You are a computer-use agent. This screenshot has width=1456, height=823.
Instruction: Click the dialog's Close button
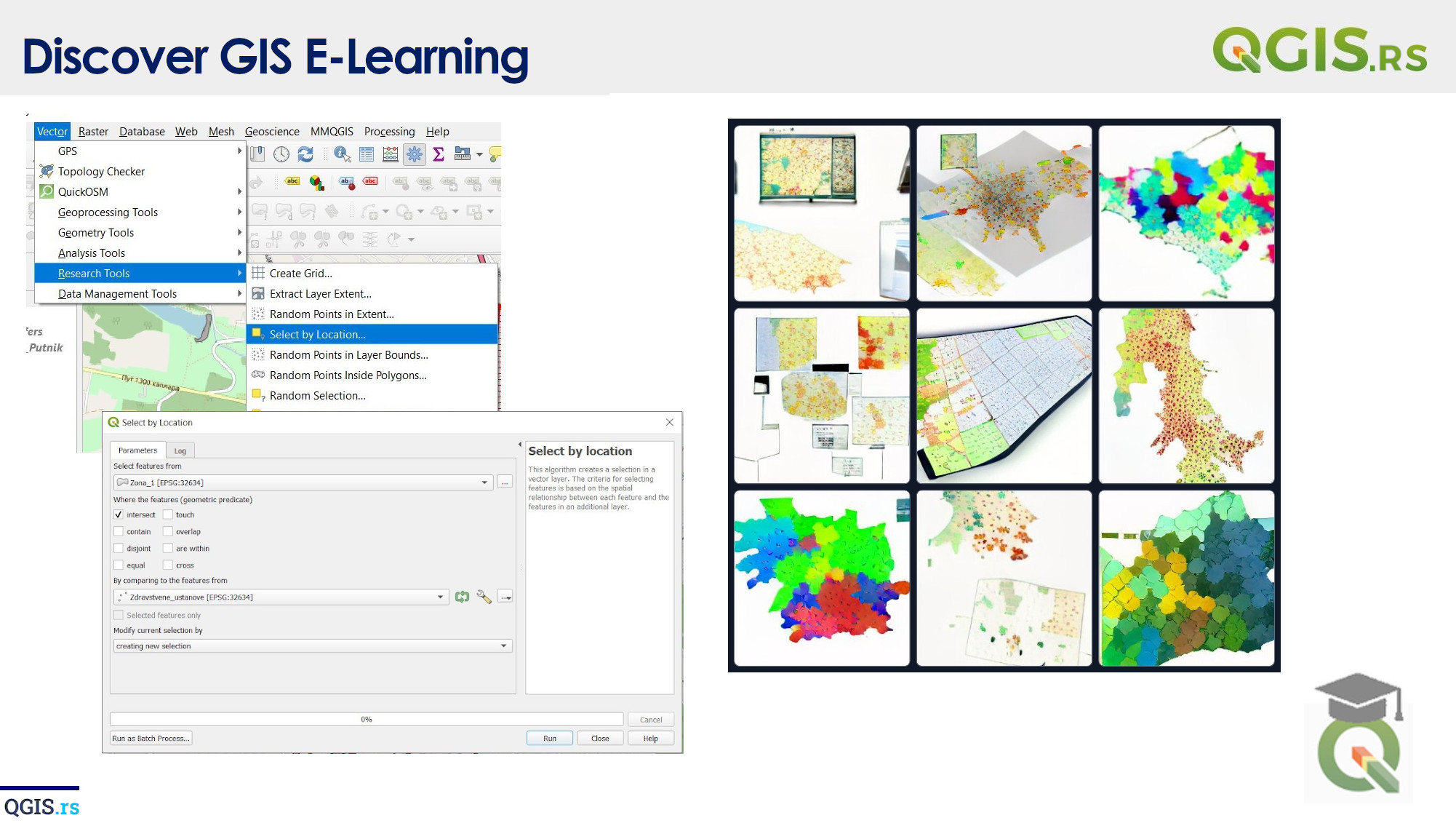[x=600, y=738]
